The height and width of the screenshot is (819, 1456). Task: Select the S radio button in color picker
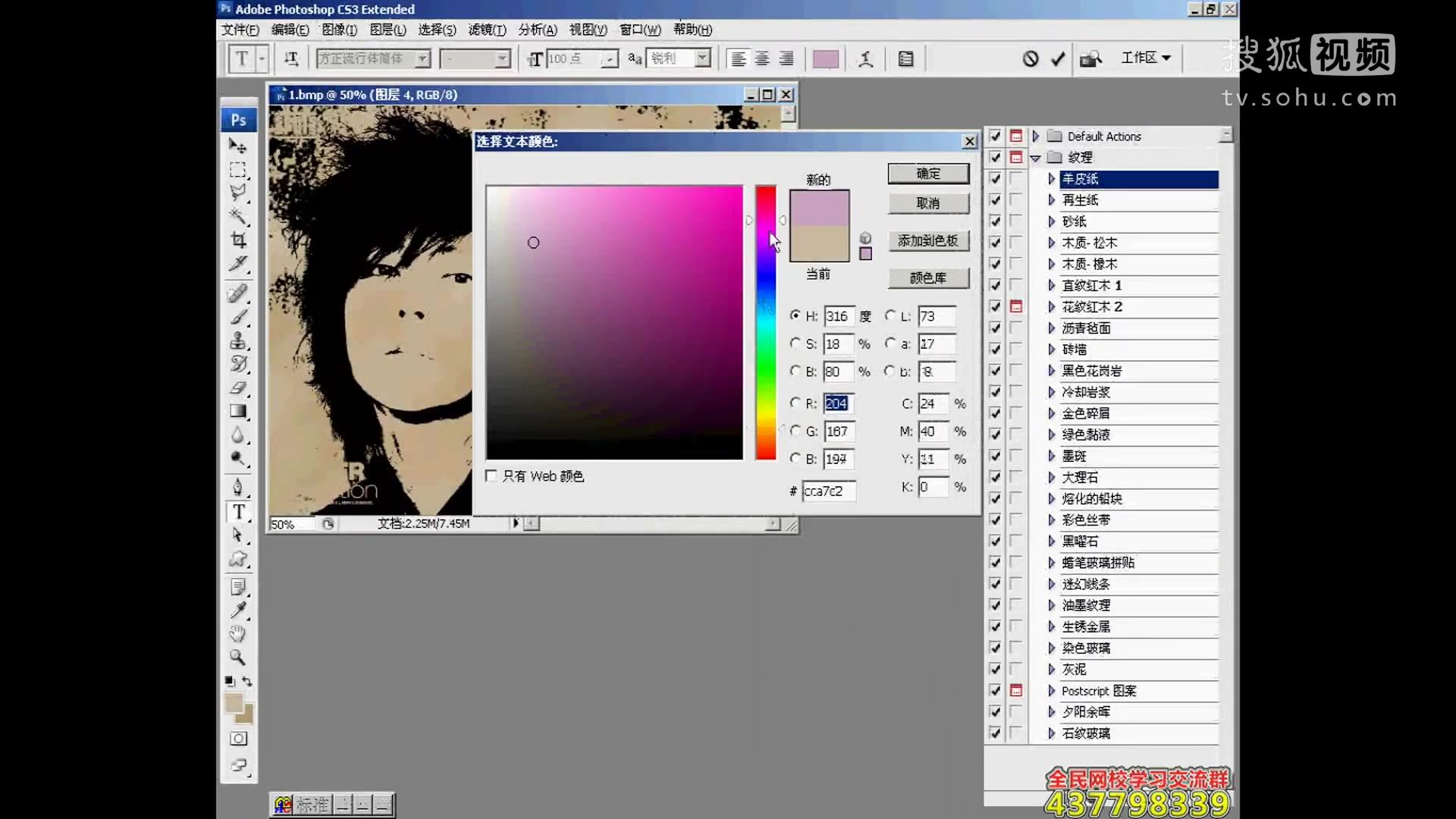[x=796, y=344]
